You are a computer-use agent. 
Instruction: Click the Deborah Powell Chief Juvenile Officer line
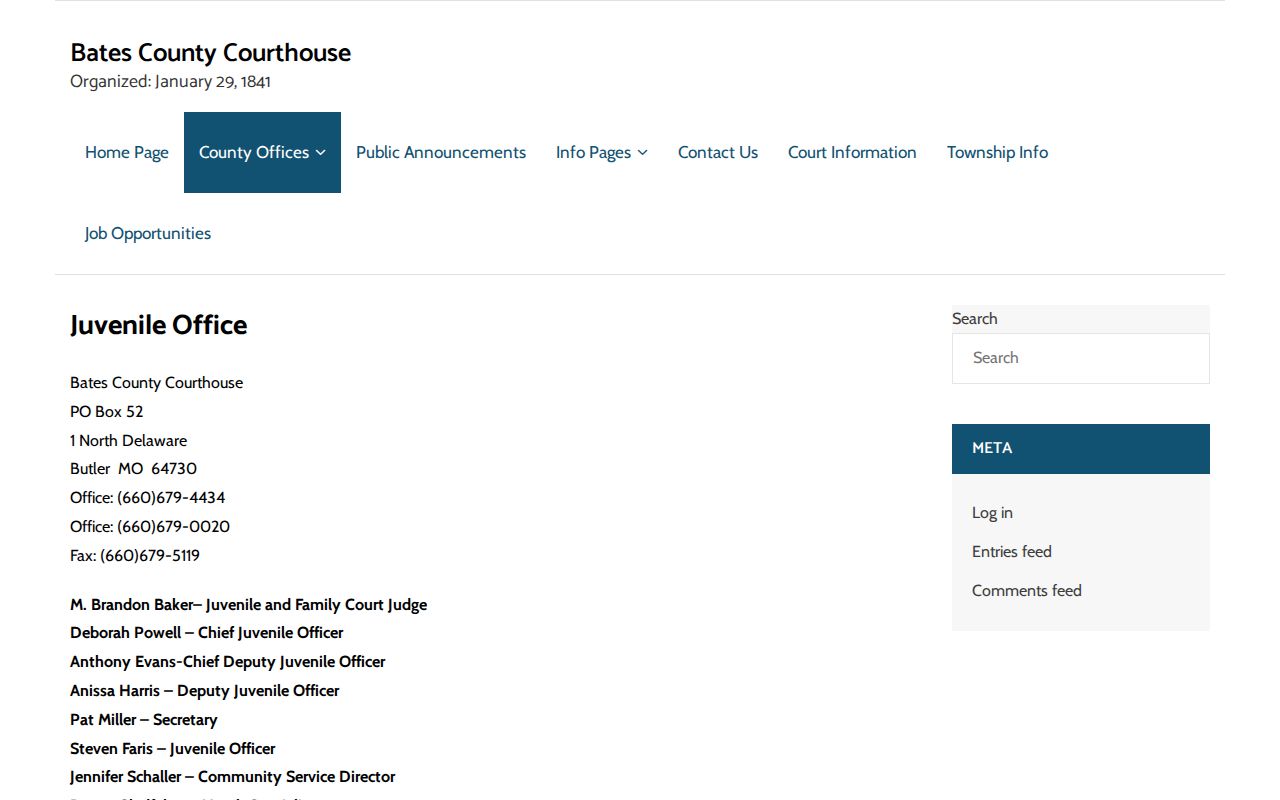tap(207, 633)
